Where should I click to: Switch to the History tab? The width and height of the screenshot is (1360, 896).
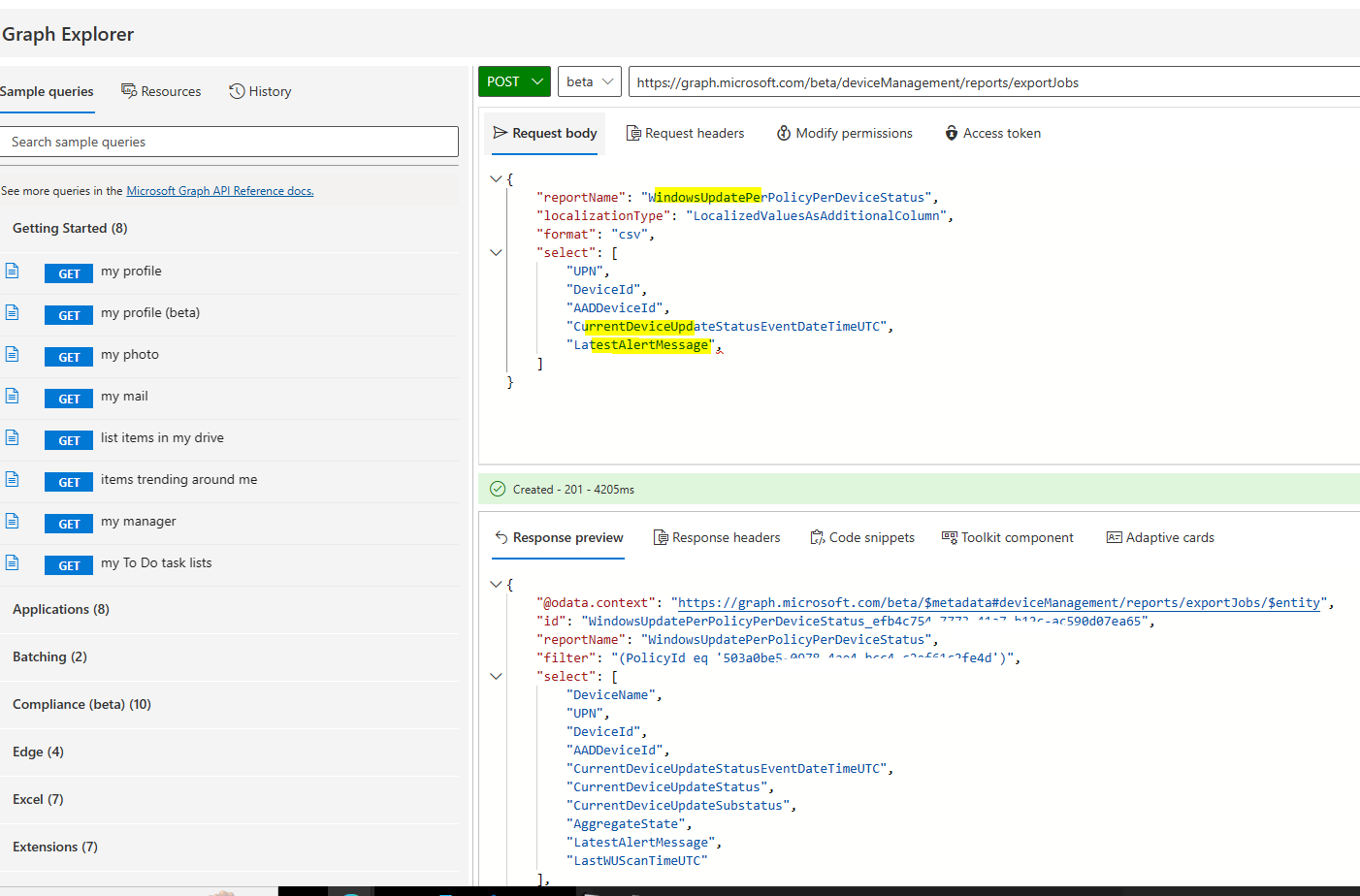coord(260,91)
